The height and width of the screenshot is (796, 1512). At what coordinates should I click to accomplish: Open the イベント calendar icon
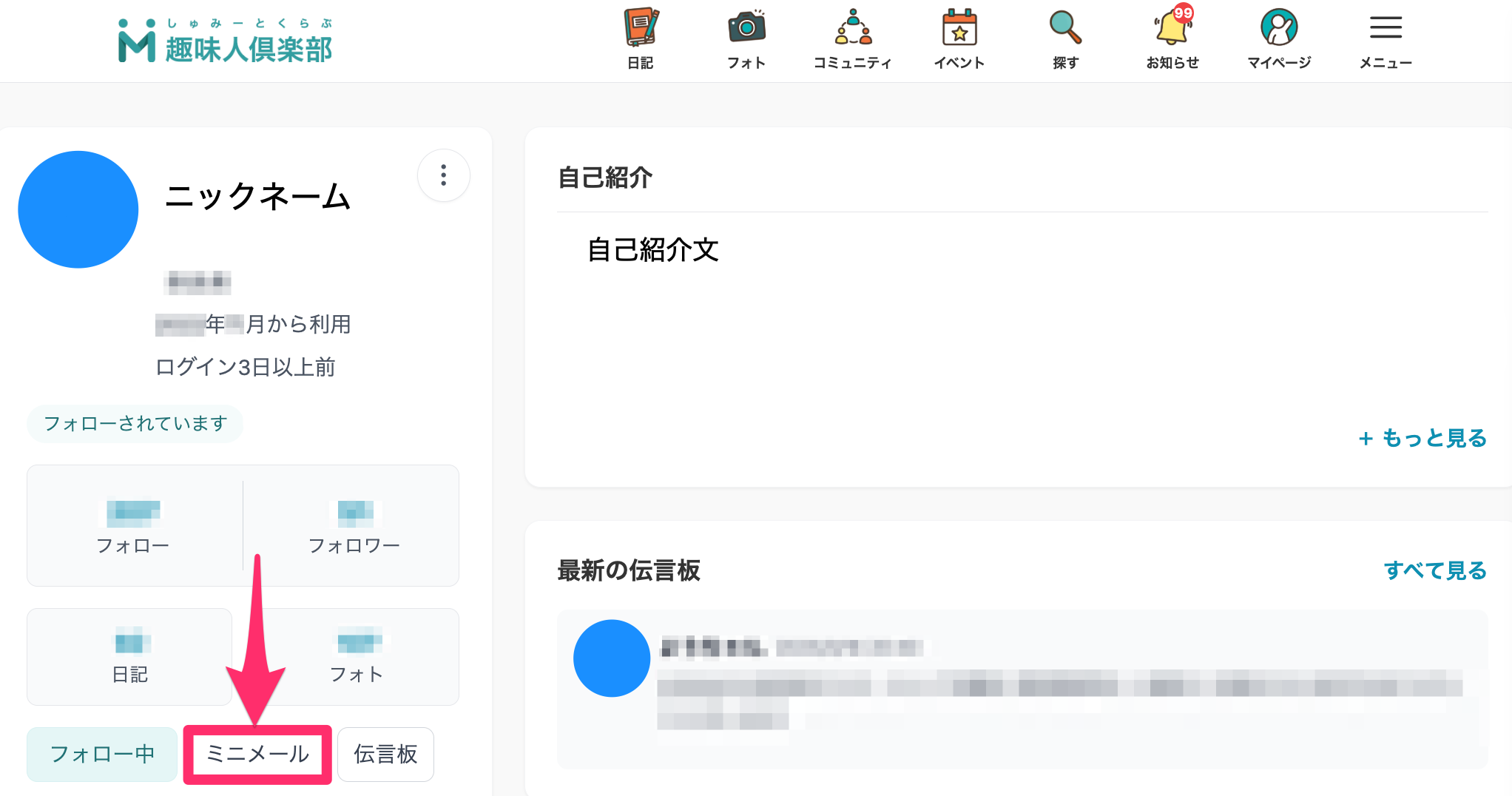click(x=959, y=40)
